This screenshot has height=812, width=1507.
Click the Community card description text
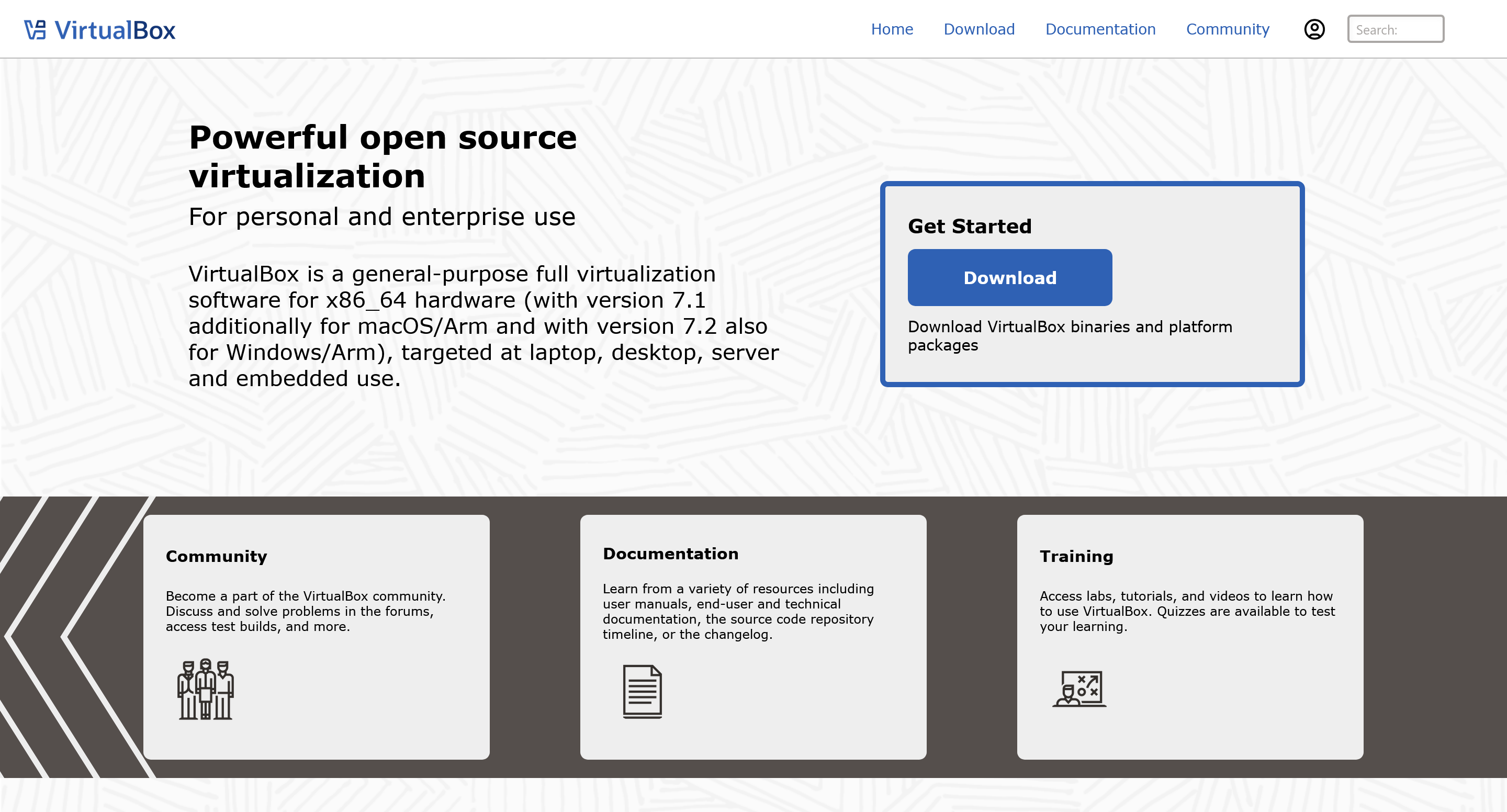coord(306,611)
